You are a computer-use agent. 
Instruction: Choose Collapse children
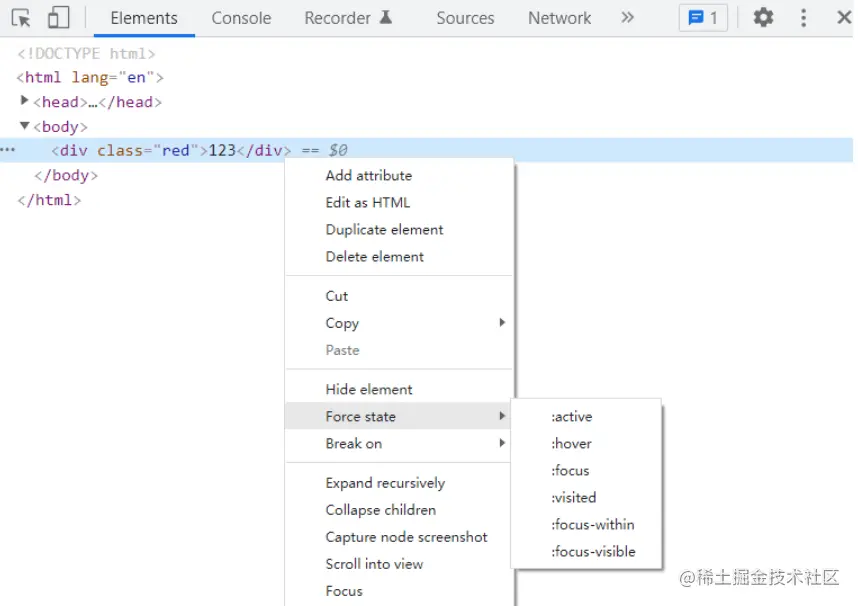(x=399, y=510)
